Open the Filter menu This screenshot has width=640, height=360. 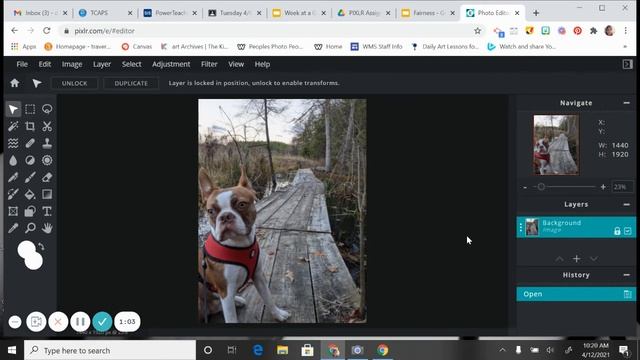tap(209, 64)
